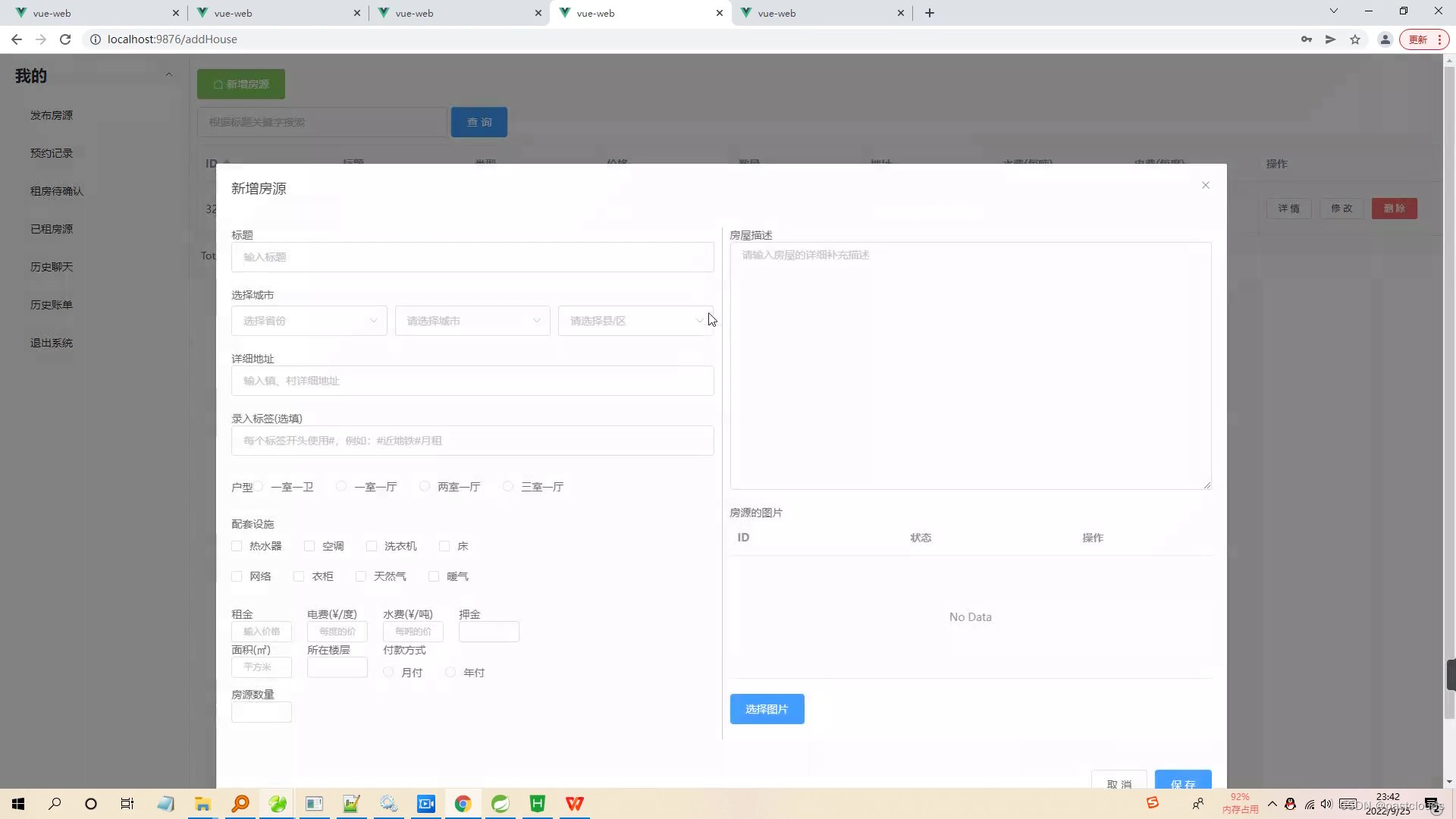
Task: Open Snipaste from the system tray
Action: 1153,803
